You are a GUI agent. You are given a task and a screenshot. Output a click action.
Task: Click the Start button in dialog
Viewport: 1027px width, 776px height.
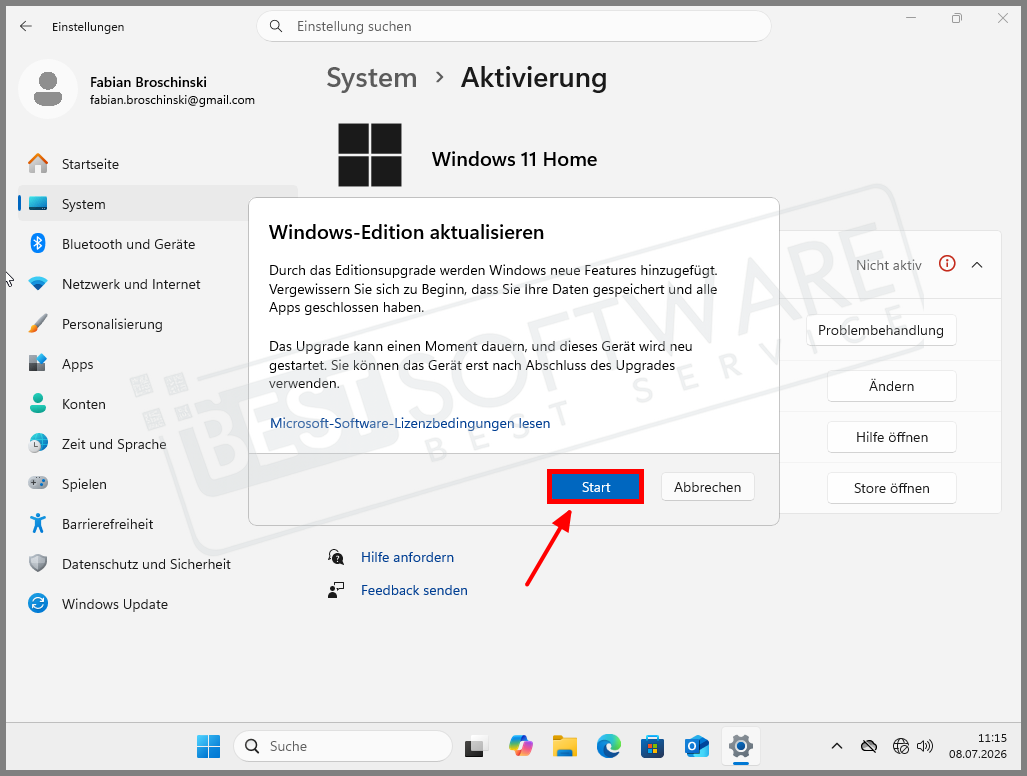tap(595, 487)
